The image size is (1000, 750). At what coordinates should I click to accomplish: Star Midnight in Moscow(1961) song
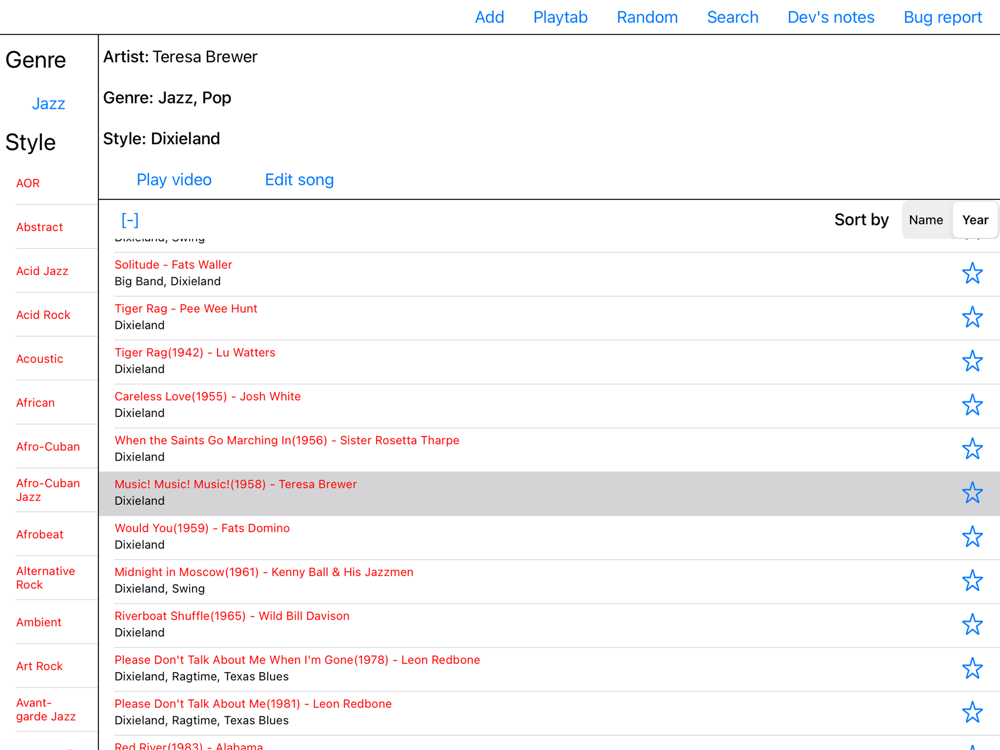[x=972, y=581]
